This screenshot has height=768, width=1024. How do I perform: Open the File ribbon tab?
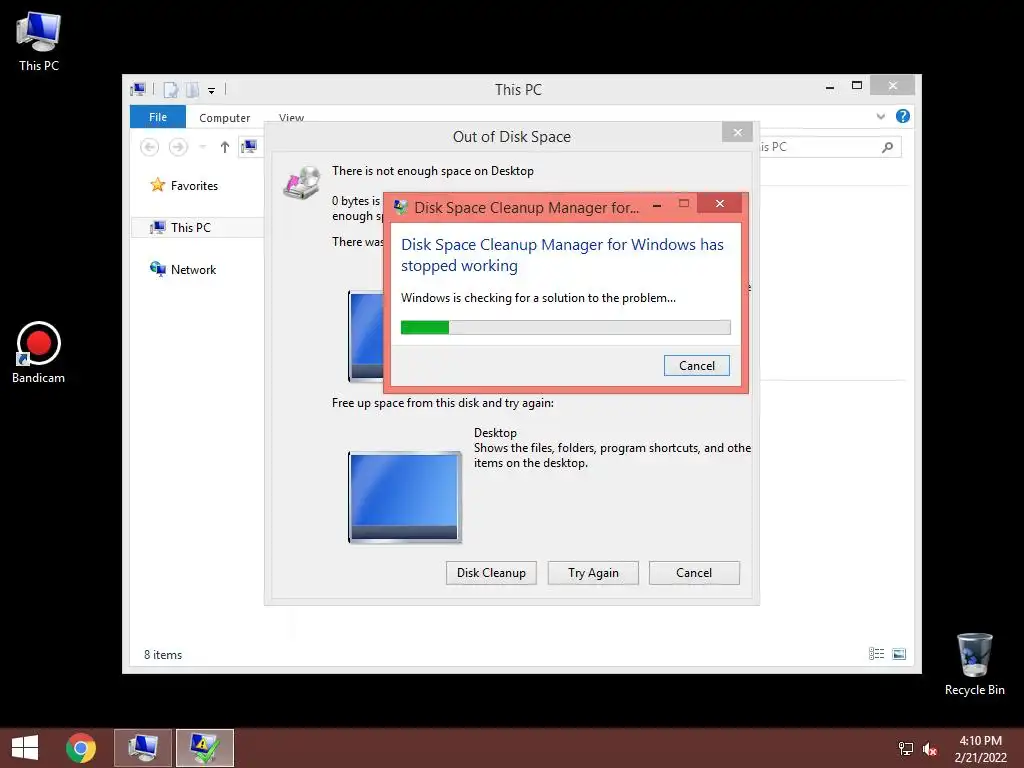158,117
